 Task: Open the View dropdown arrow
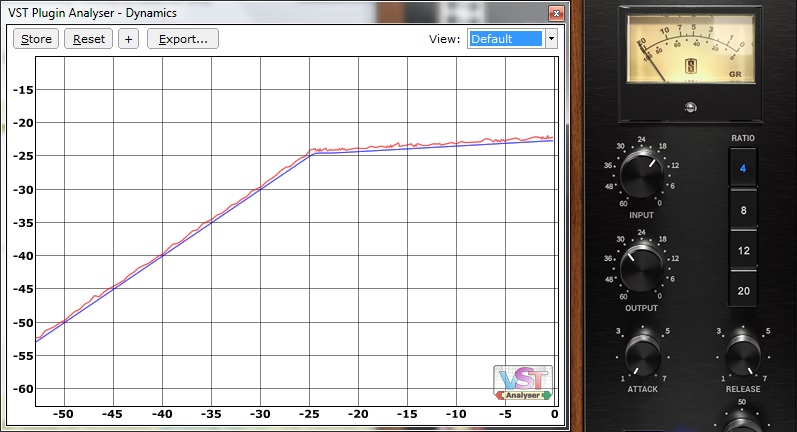tap(551, 39)
